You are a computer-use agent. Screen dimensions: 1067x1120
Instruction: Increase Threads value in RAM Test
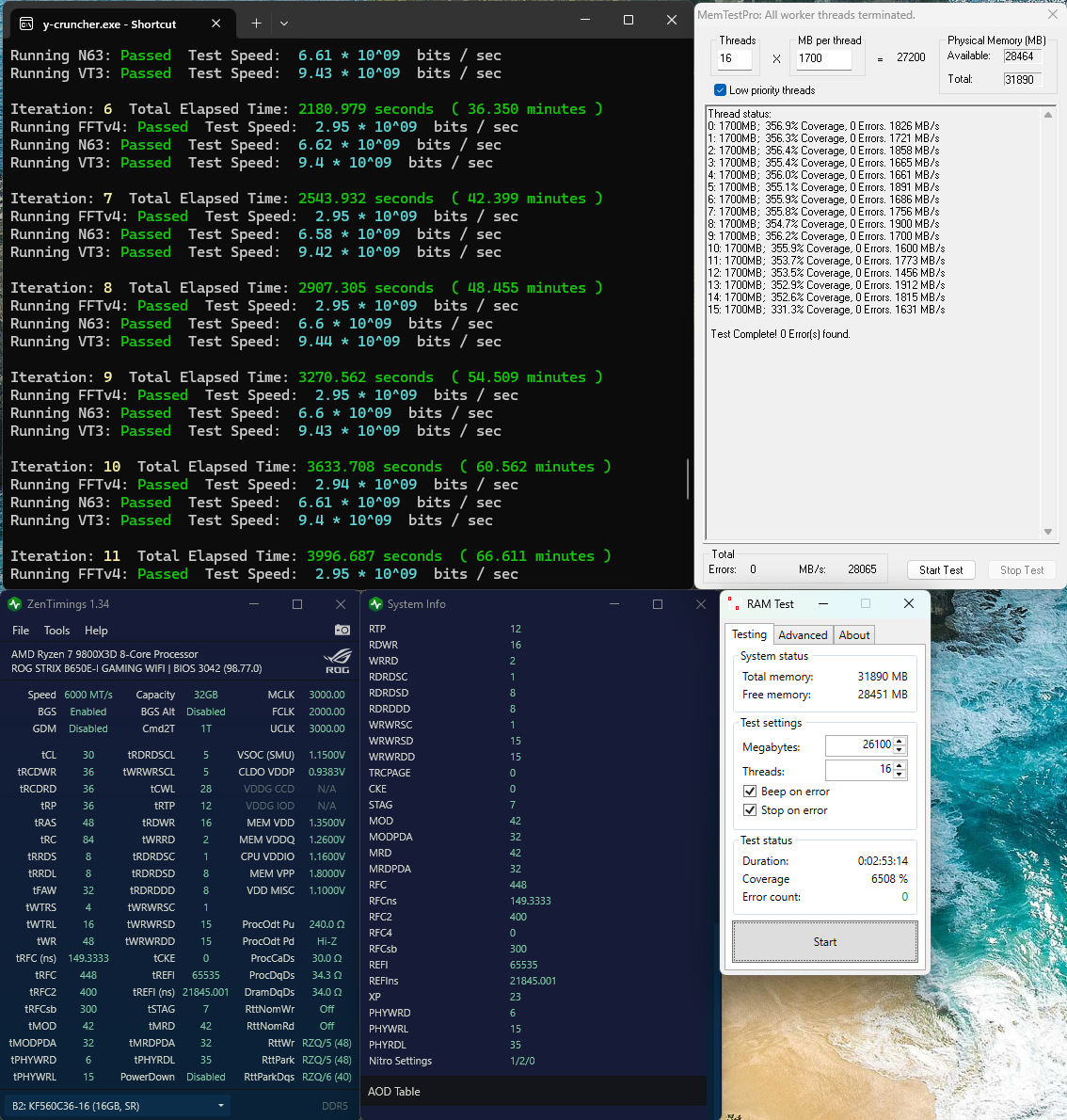(x=900, y=766)
